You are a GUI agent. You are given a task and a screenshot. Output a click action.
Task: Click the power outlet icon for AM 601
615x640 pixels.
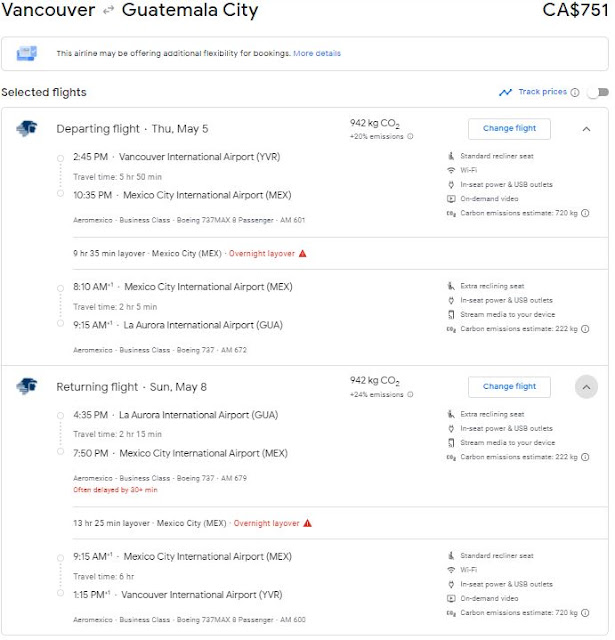coord(451,185)
